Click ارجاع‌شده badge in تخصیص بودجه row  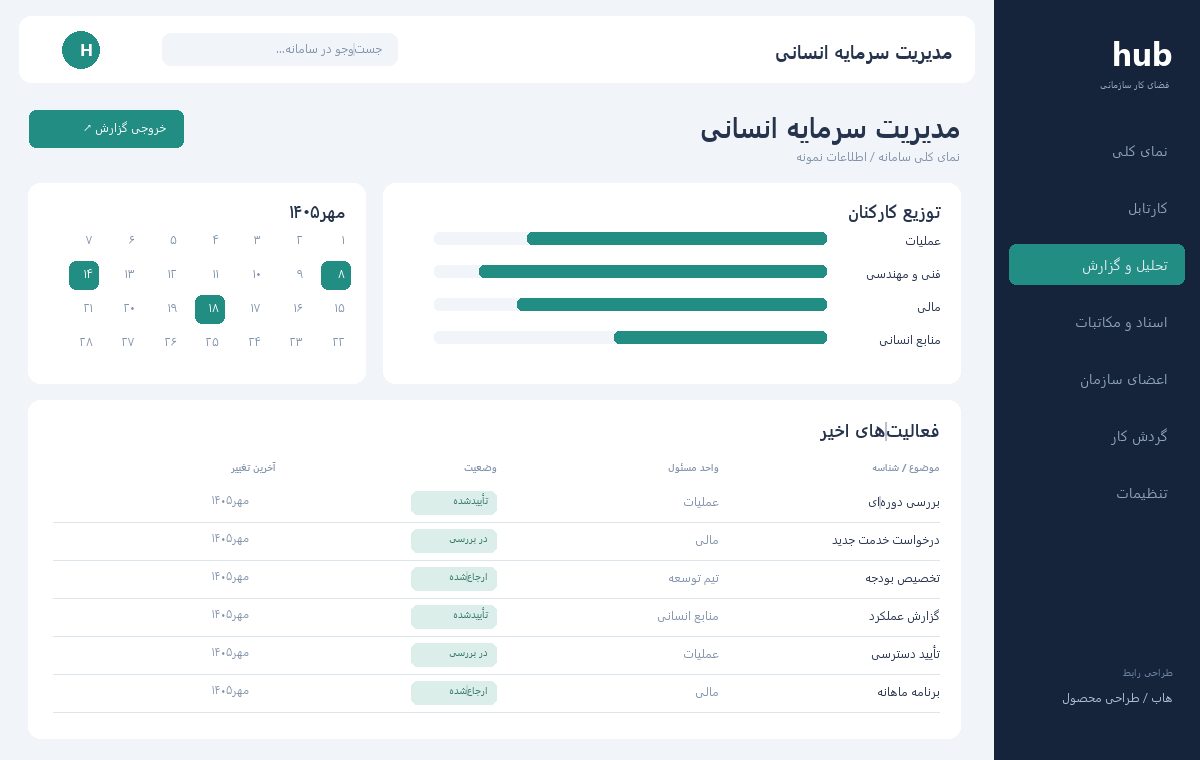point(454,579)
